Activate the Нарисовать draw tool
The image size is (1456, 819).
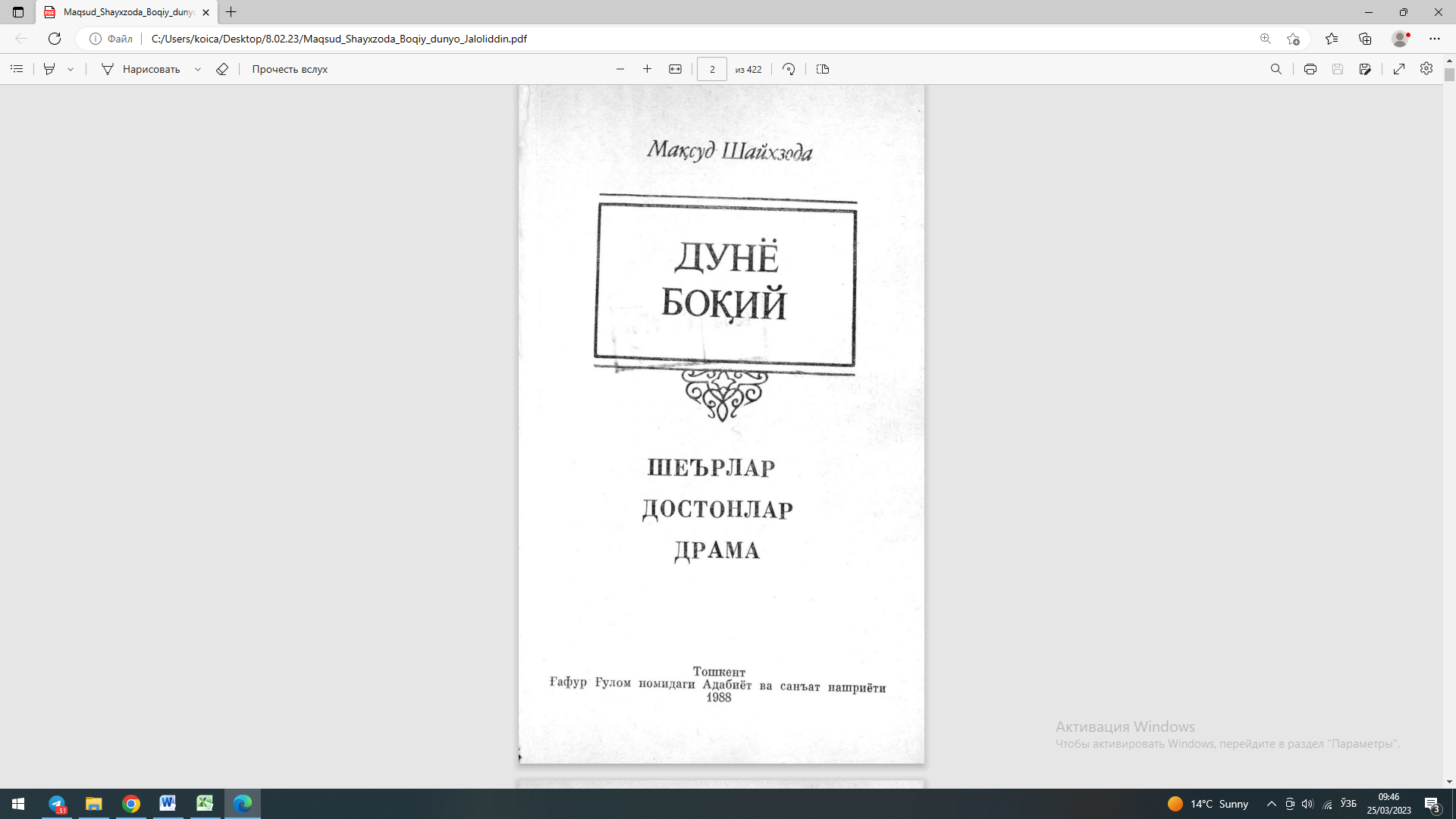(141, 69)
